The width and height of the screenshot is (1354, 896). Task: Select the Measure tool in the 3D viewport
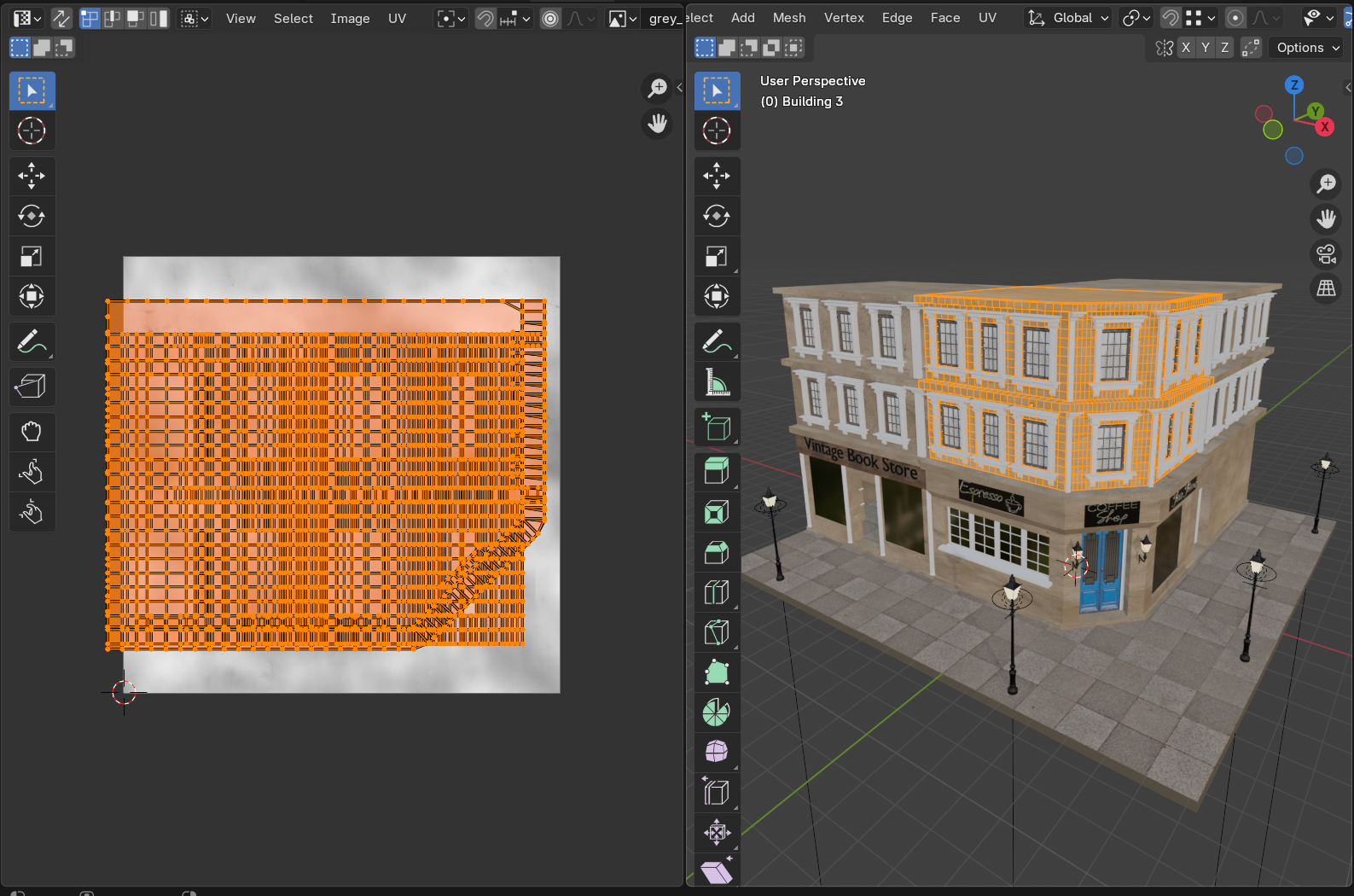717,382
